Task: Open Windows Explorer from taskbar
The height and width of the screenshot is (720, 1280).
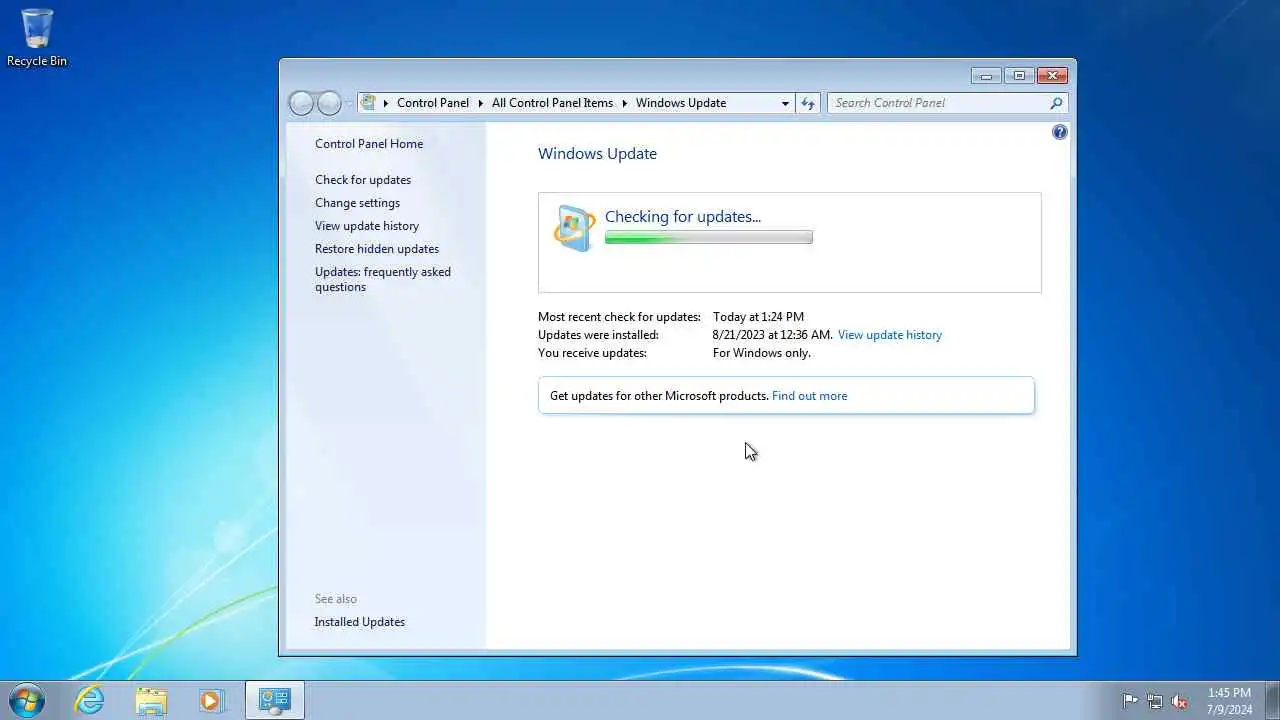Action: (151, 700)
